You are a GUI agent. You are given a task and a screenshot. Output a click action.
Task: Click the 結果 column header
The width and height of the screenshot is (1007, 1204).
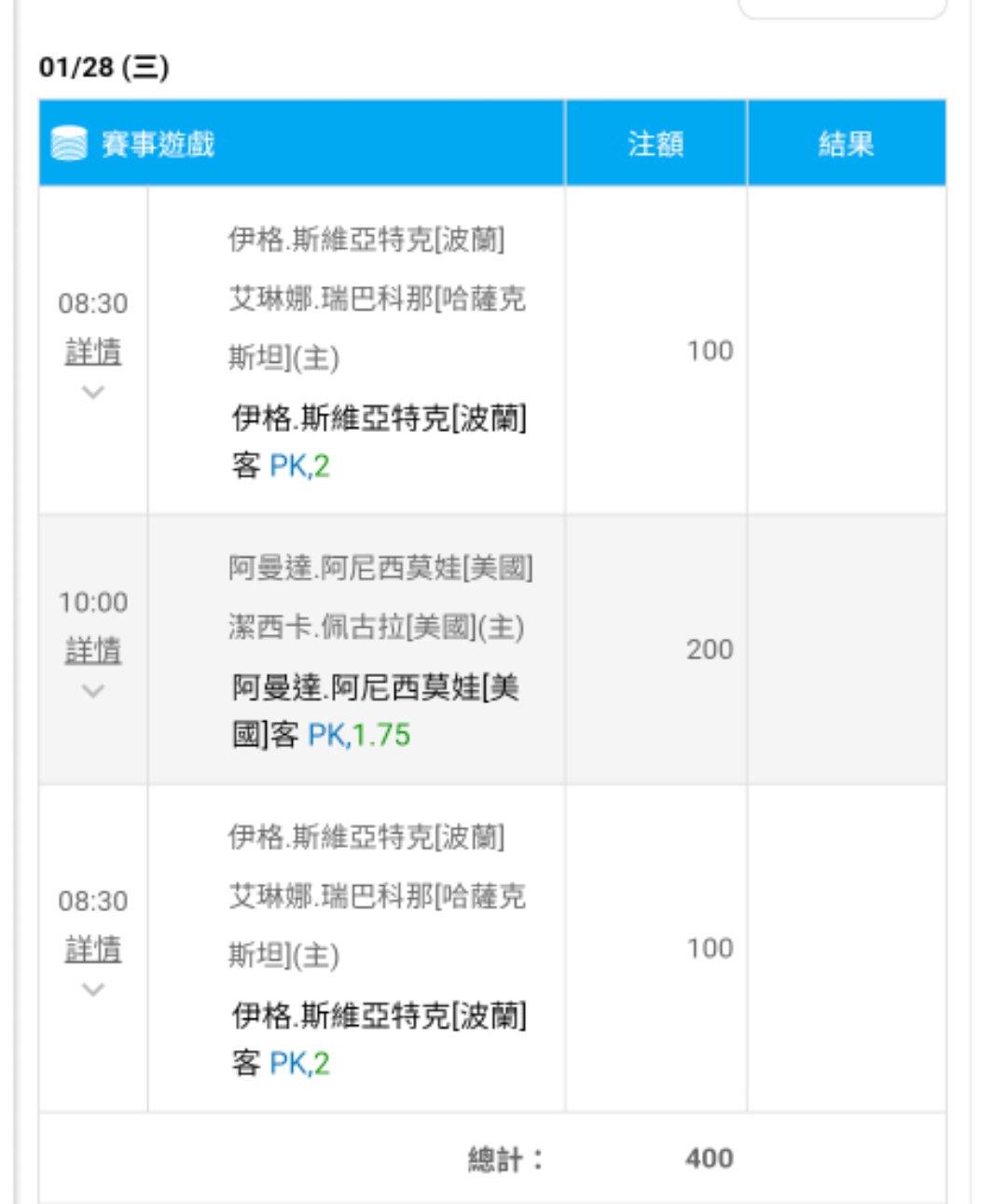846,144
